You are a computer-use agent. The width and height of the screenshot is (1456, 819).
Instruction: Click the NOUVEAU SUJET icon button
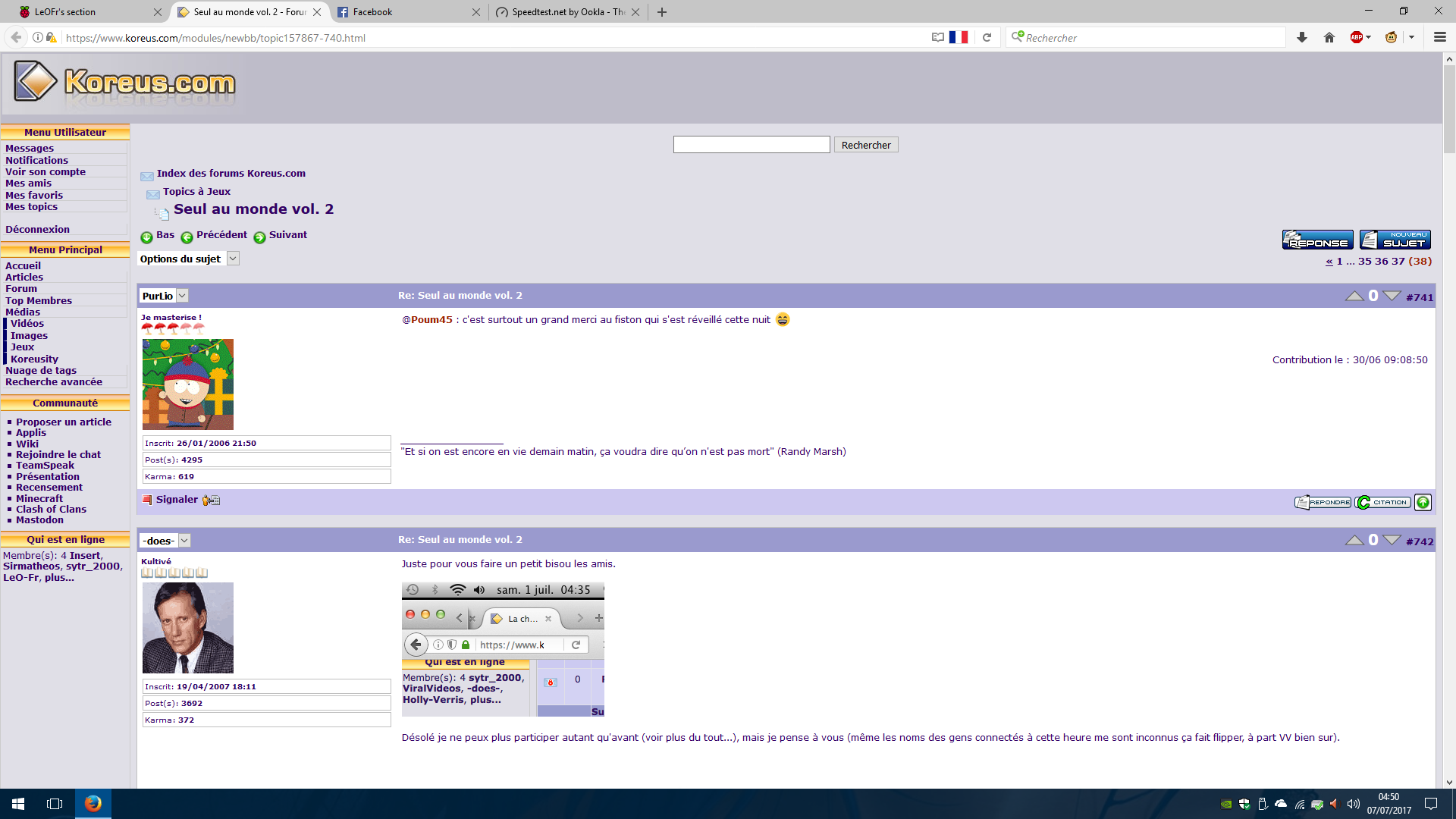tap(1395, 240)
